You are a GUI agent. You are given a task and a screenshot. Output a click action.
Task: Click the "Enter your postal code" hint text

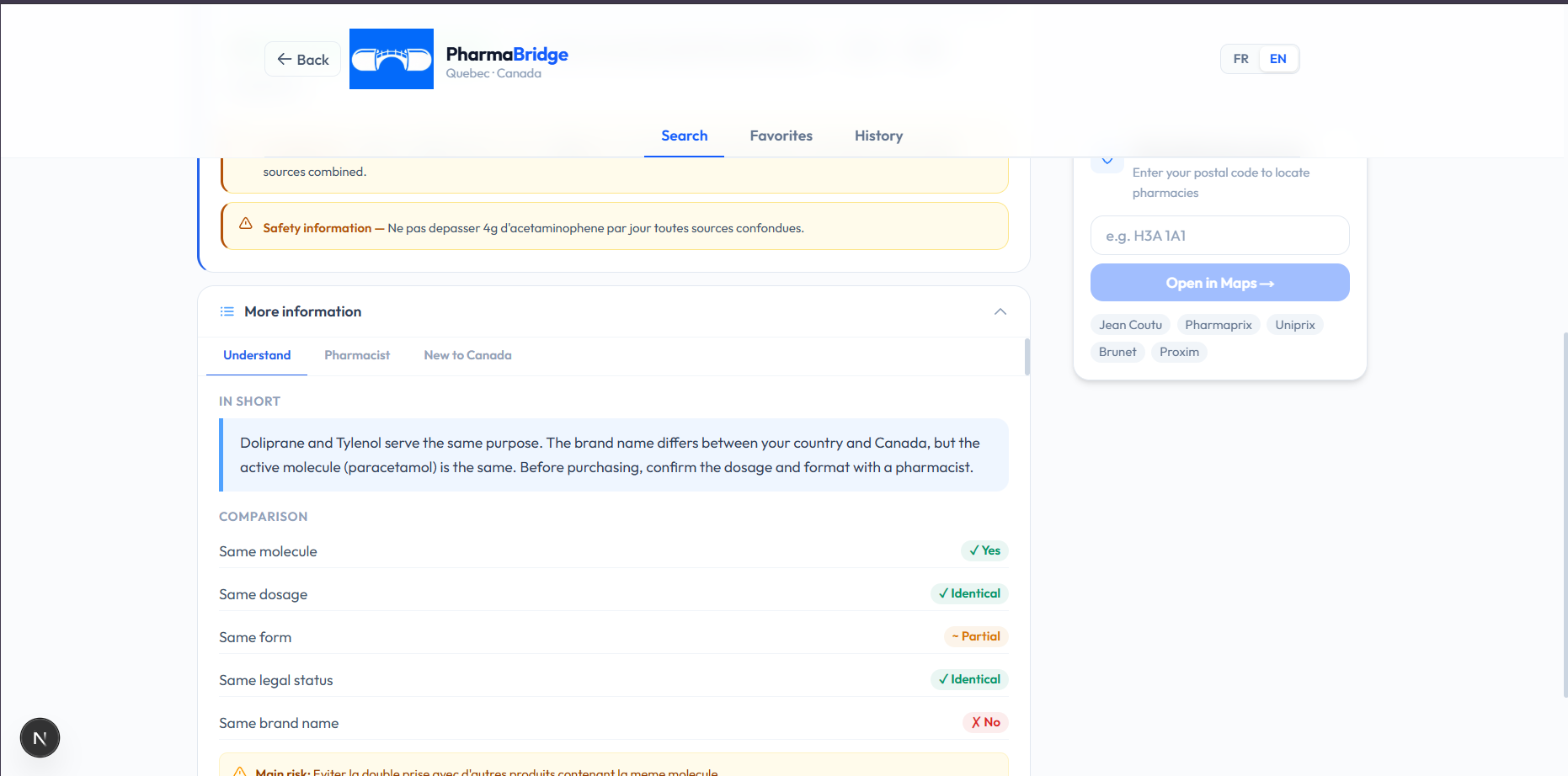coord(1221,183)
